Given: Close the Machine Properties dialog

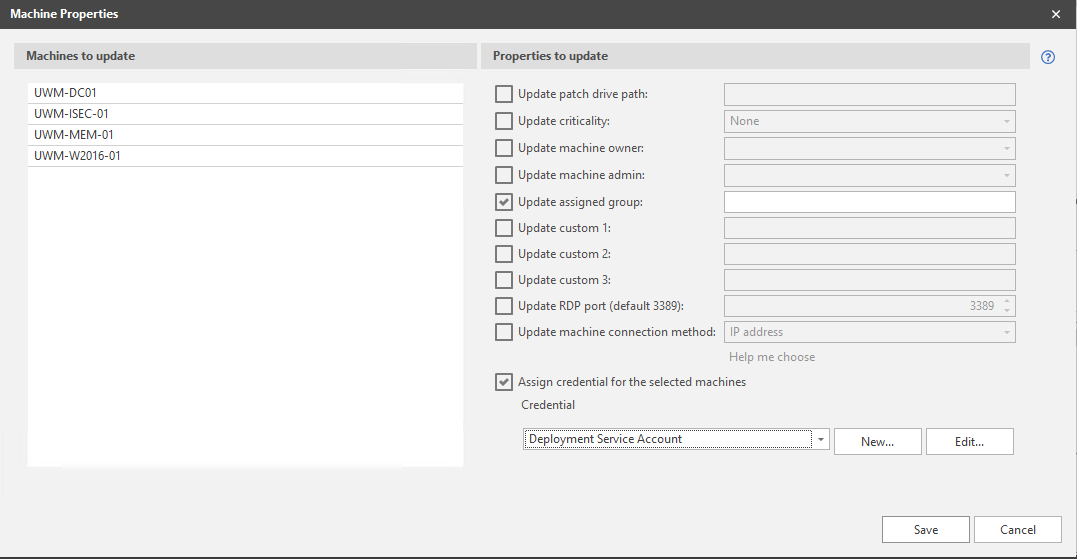Looking at the screenshot, I should pyautogui.click(x=1056, y=14).
